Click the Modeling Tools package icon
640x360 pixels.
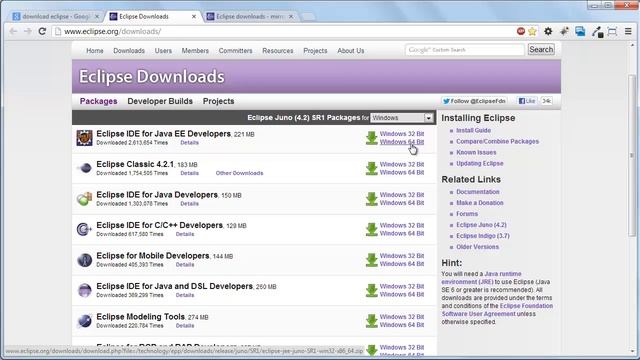click(84, 321)
